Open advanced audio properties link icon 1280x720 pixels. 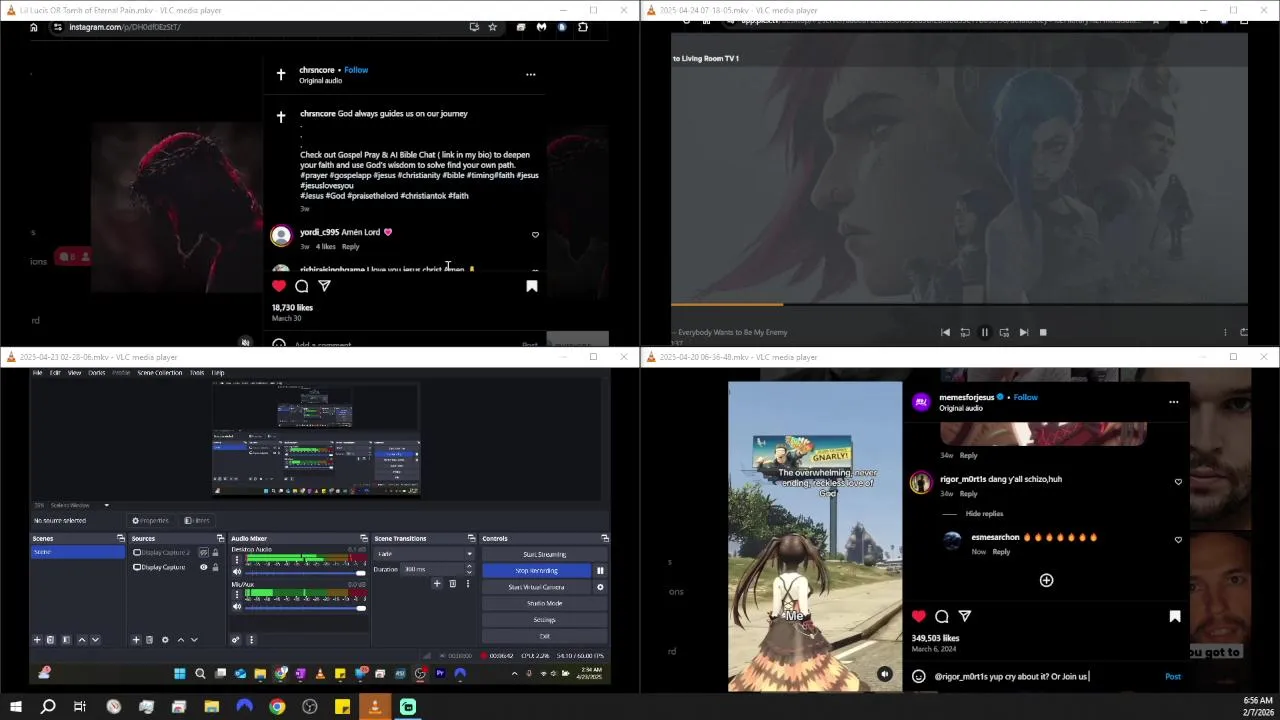coord(236,640)
